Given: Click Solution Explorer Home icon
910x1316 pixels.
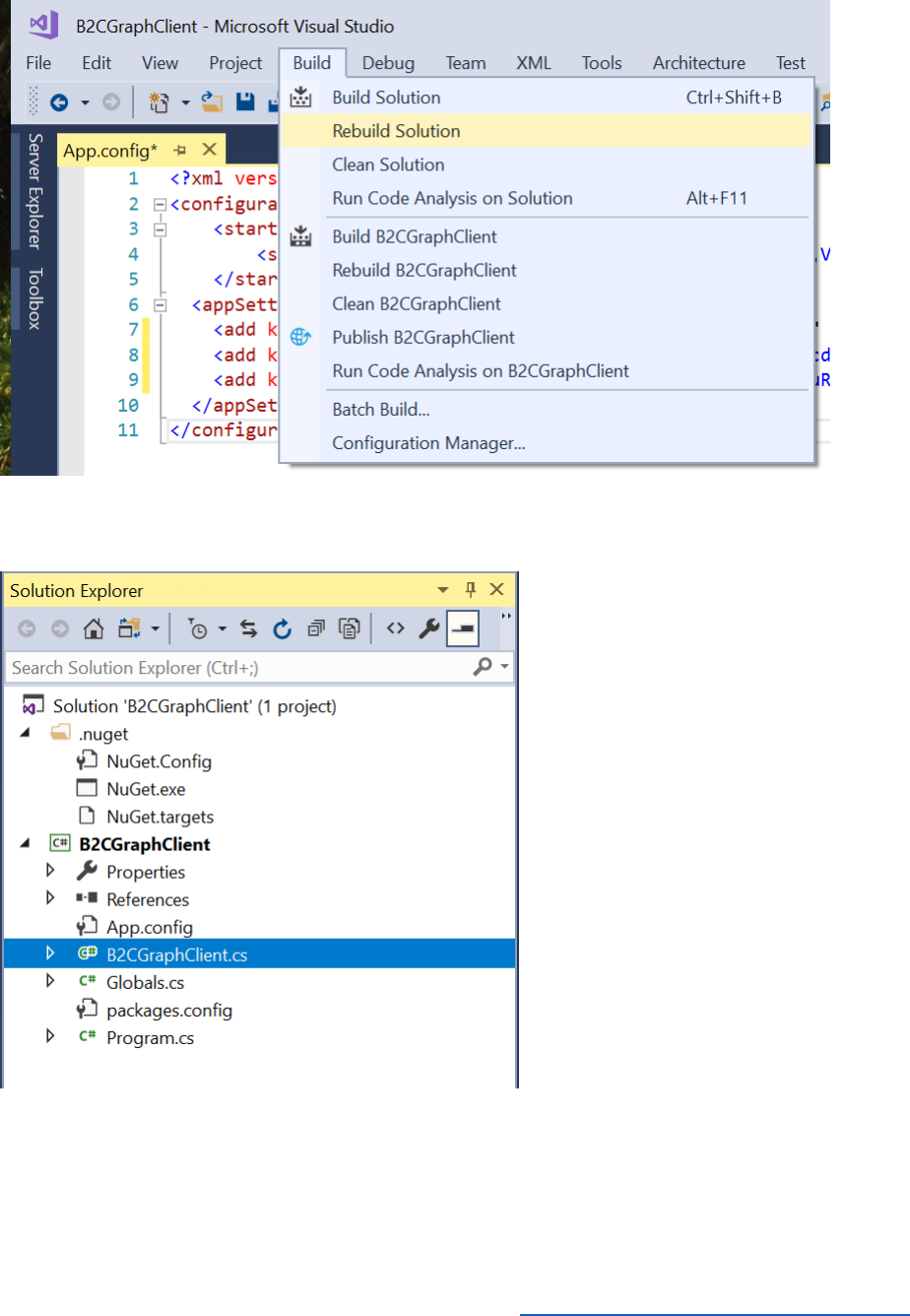Looking at the screenshot, I should 94,628.
